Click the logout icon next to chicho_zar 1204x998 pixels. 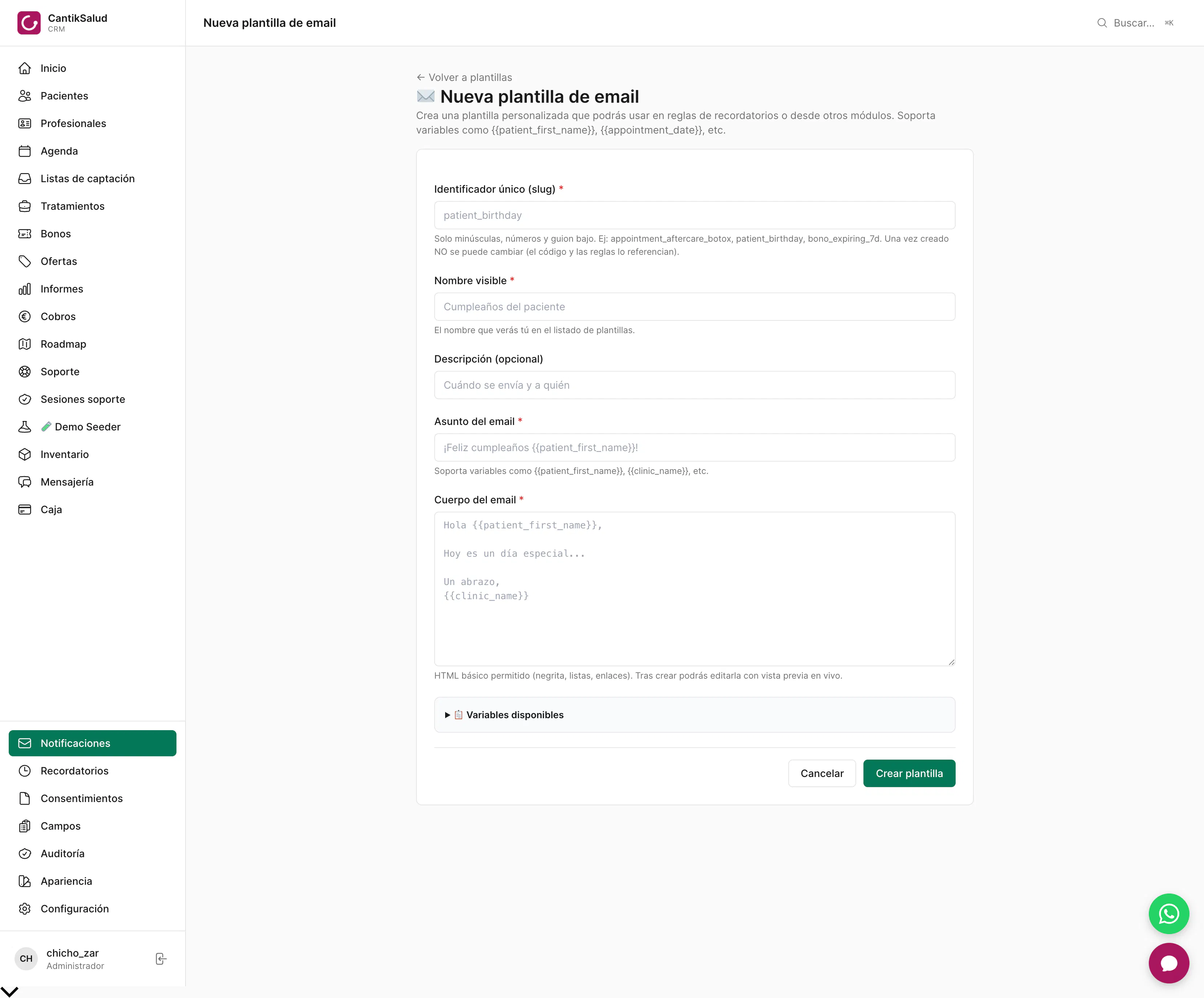click(161, 958)
